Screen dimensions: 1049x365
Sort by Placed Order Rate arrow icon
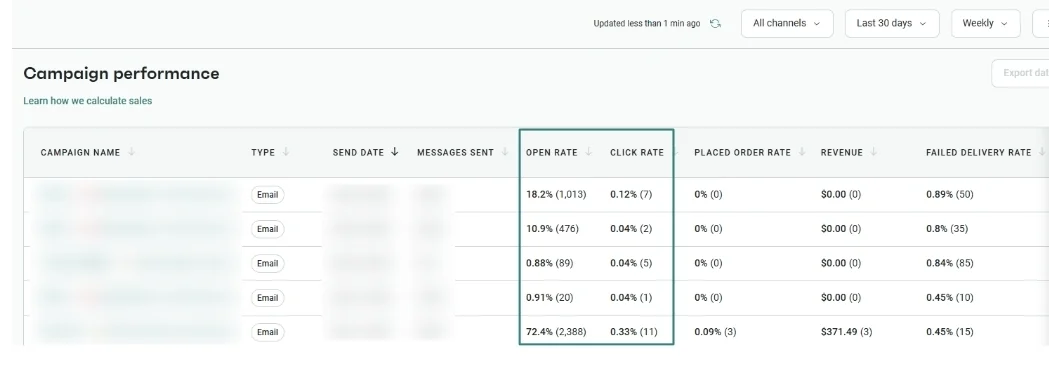pyautogui.click(x=801, y=152)
